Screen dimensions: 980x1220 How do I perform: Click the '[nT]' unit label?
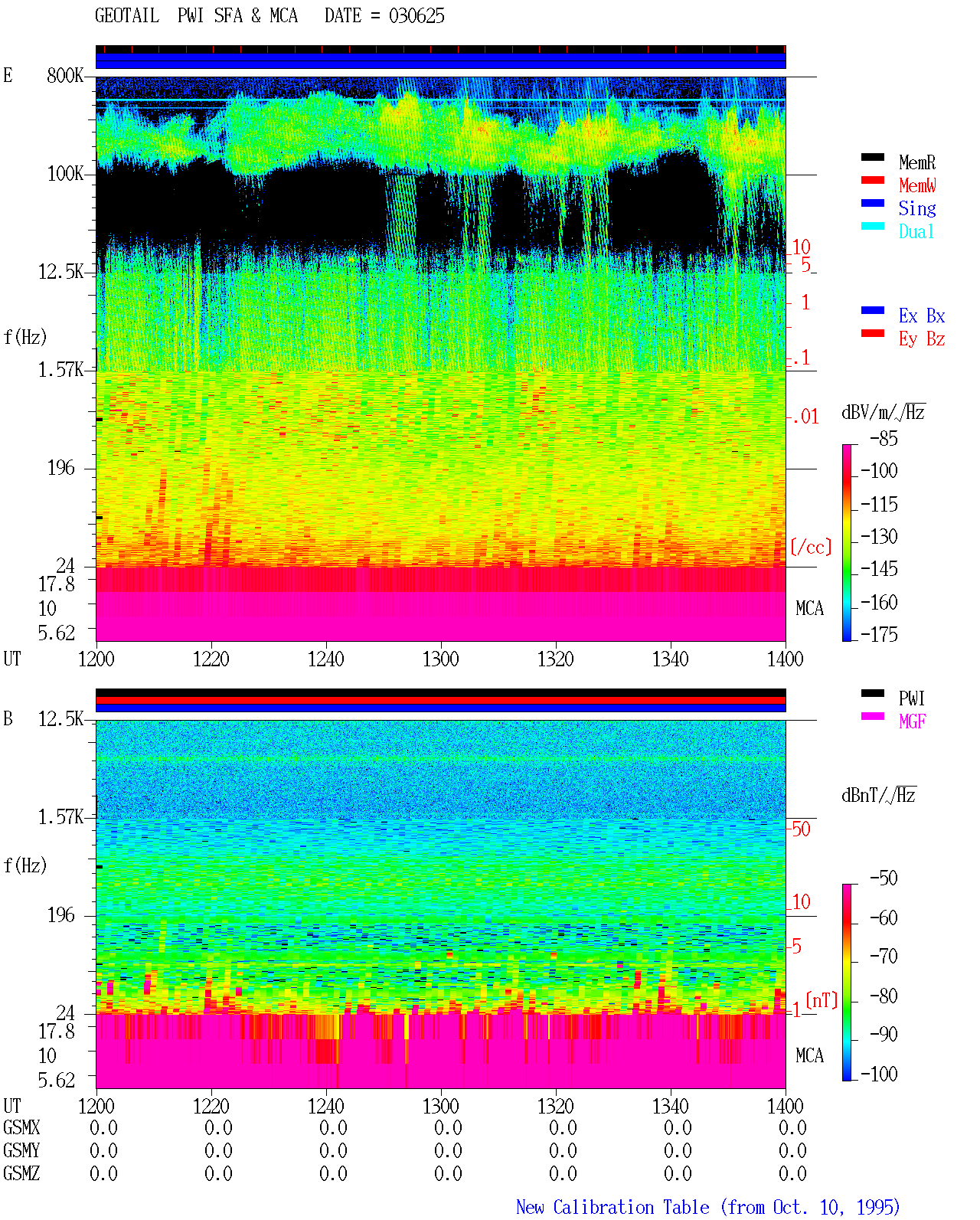pos(822,1000)
